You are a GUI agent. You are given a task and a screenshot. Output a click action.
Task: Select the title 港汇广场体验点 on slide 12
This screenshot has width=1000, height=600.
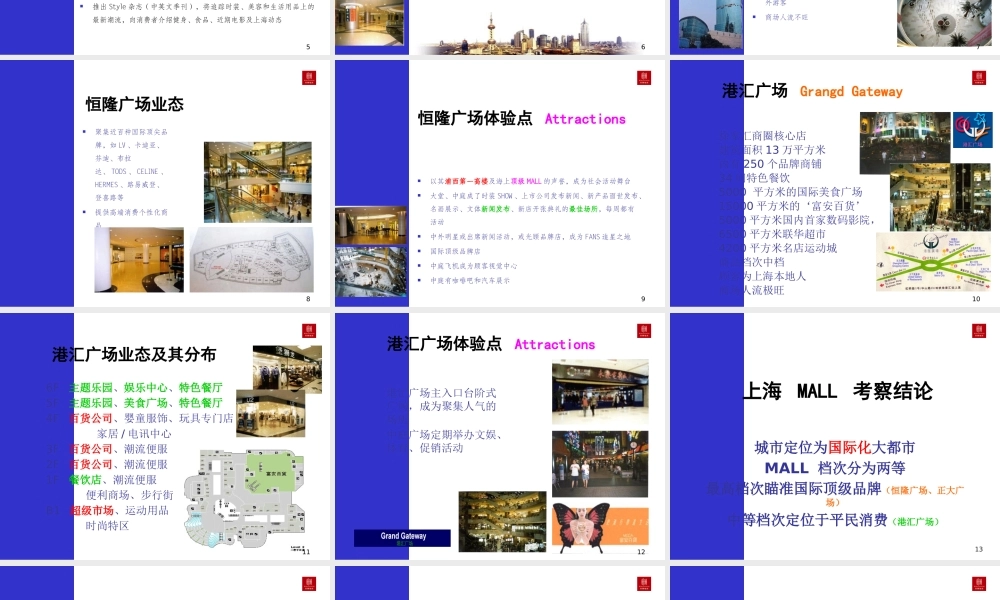click(445, 344)
